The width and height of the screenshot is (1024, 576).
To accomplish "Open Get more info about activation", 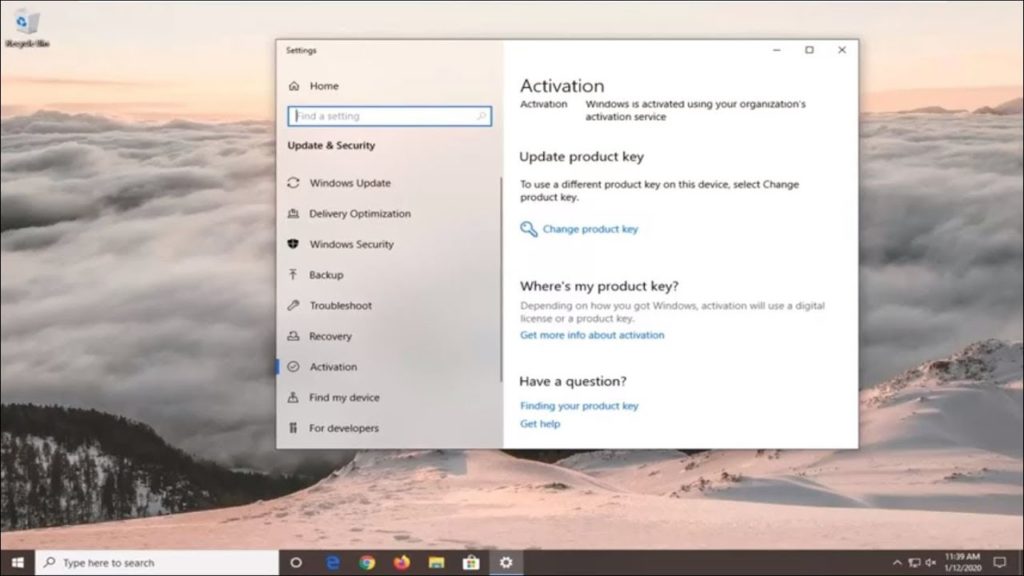I will tap(591, 335).
